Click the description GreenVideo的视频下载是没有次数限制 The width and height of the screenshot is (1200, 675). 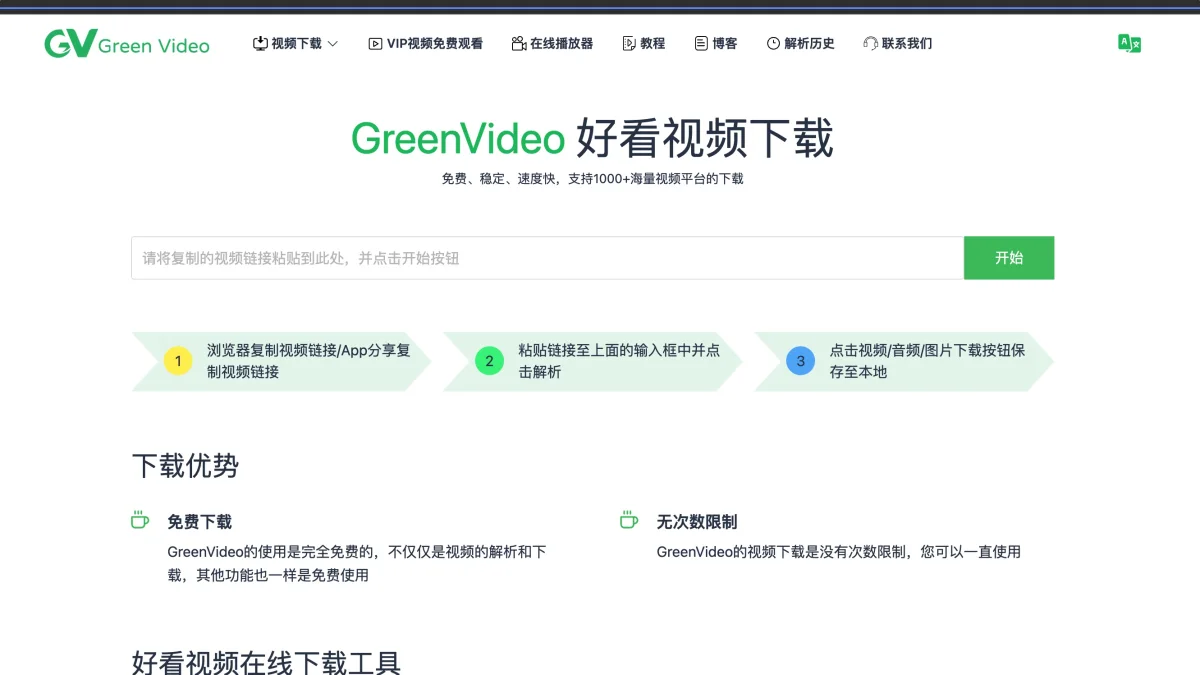(838, 552)
